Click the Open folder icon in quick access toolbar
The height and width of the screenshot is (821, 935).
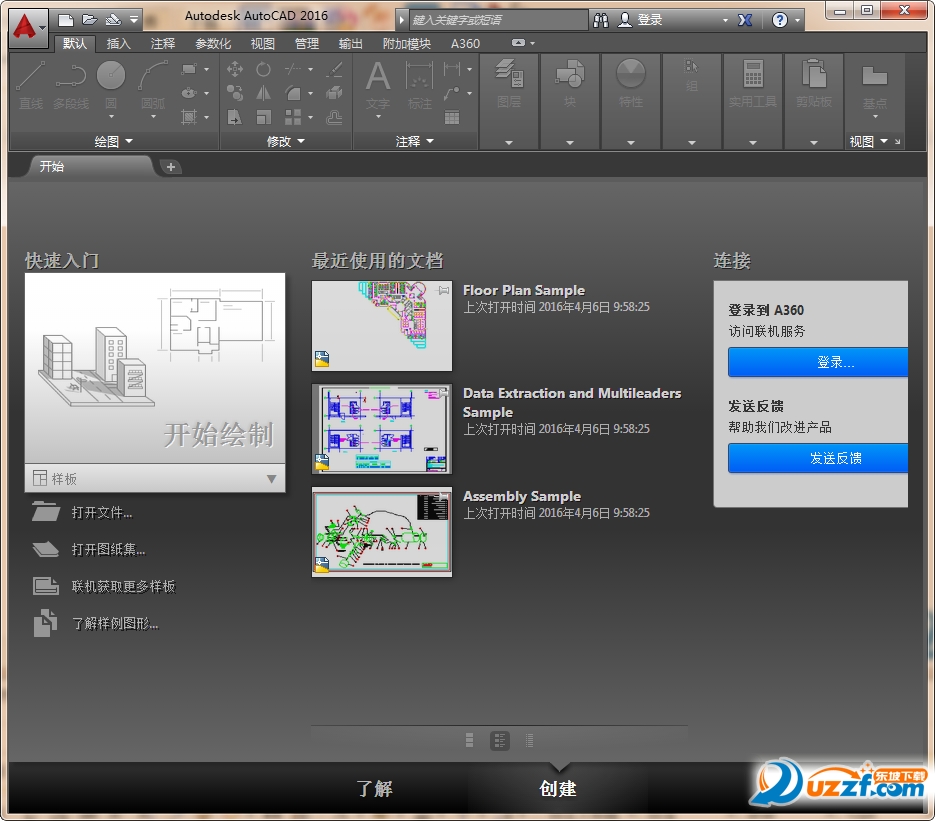pyautogui.click(x=89, y=19)
